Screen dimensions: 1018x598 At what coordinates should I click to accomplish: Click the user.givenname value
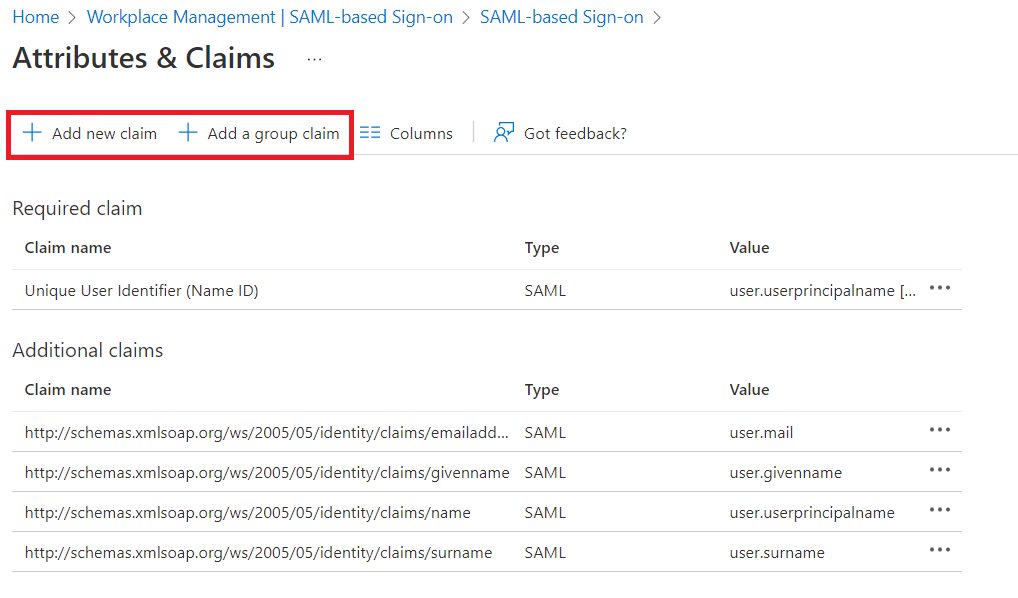tap(786, 473)
